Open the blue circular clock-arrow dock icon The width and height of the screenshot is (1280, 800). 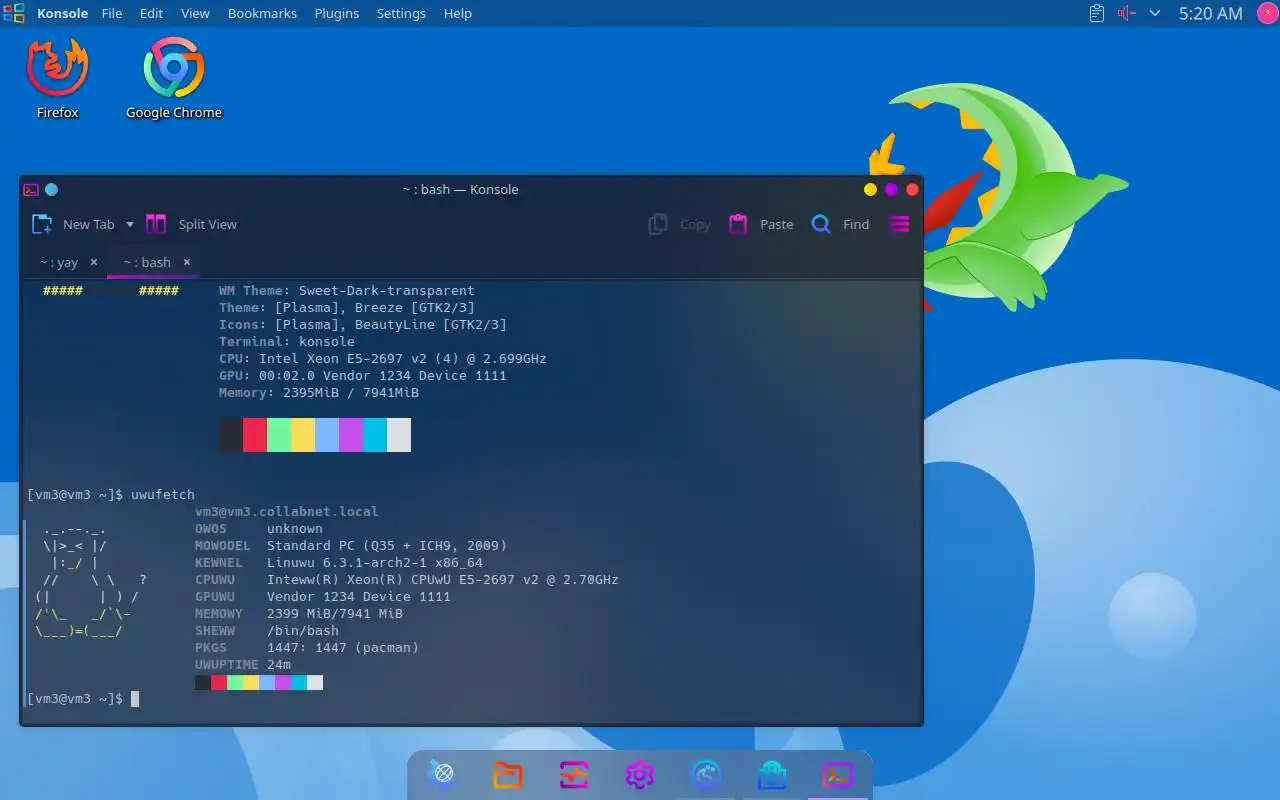706,774
